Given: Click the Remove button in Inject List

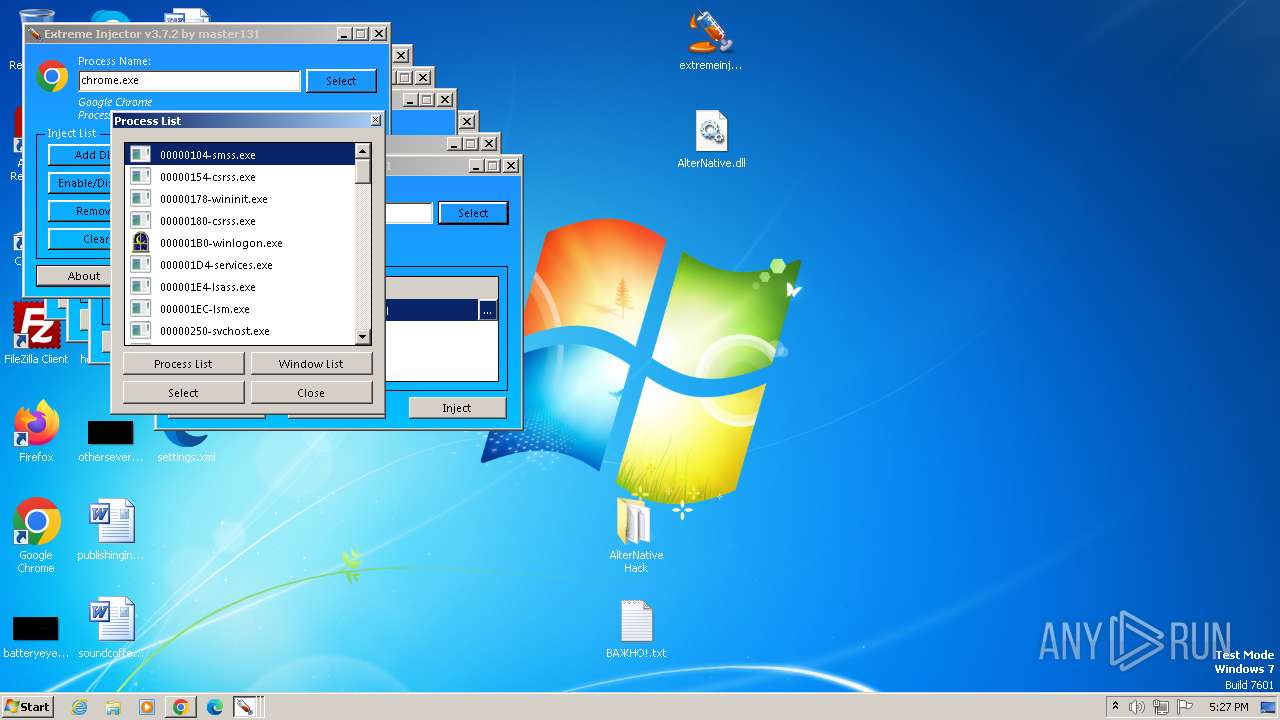Looking at the screenshot, I should (80, 211).
